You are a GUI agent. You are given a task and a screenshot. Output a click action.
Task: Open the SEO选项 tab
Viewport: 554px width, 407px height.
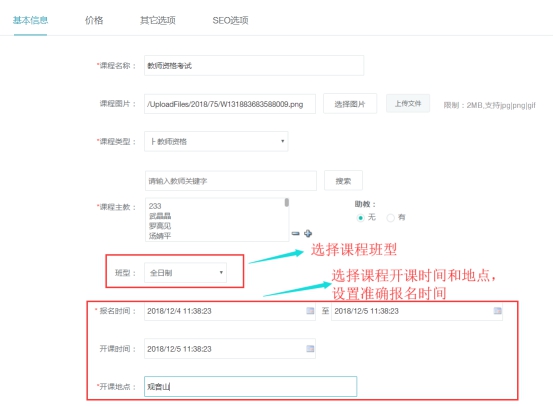[x=230, y=20]
